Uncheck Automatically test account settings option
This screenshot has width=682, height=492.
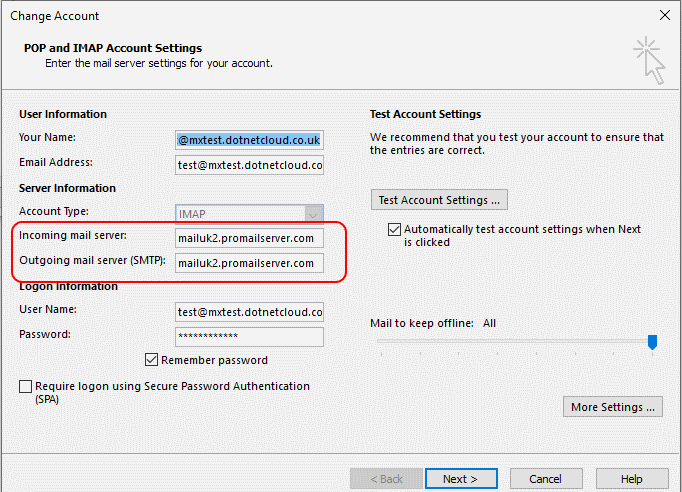click(x=394, y=229)
